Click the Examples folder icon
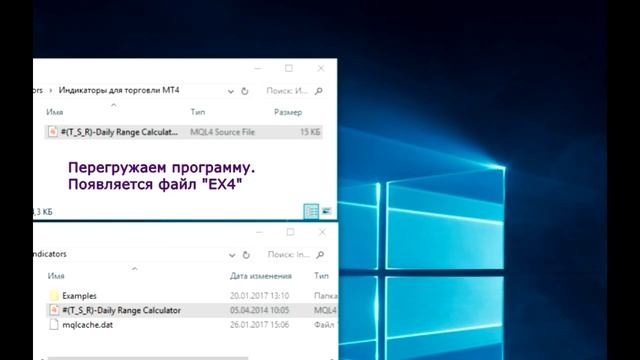640x360 pixels. 53,296
